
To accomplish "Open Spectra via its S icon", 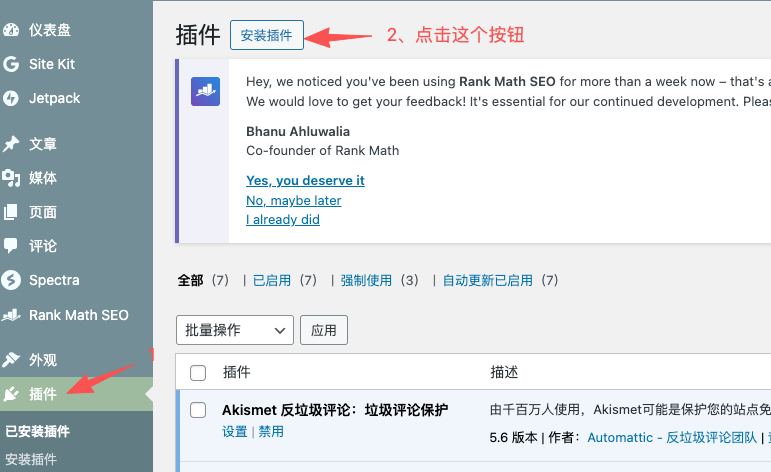I will (11, 280).
